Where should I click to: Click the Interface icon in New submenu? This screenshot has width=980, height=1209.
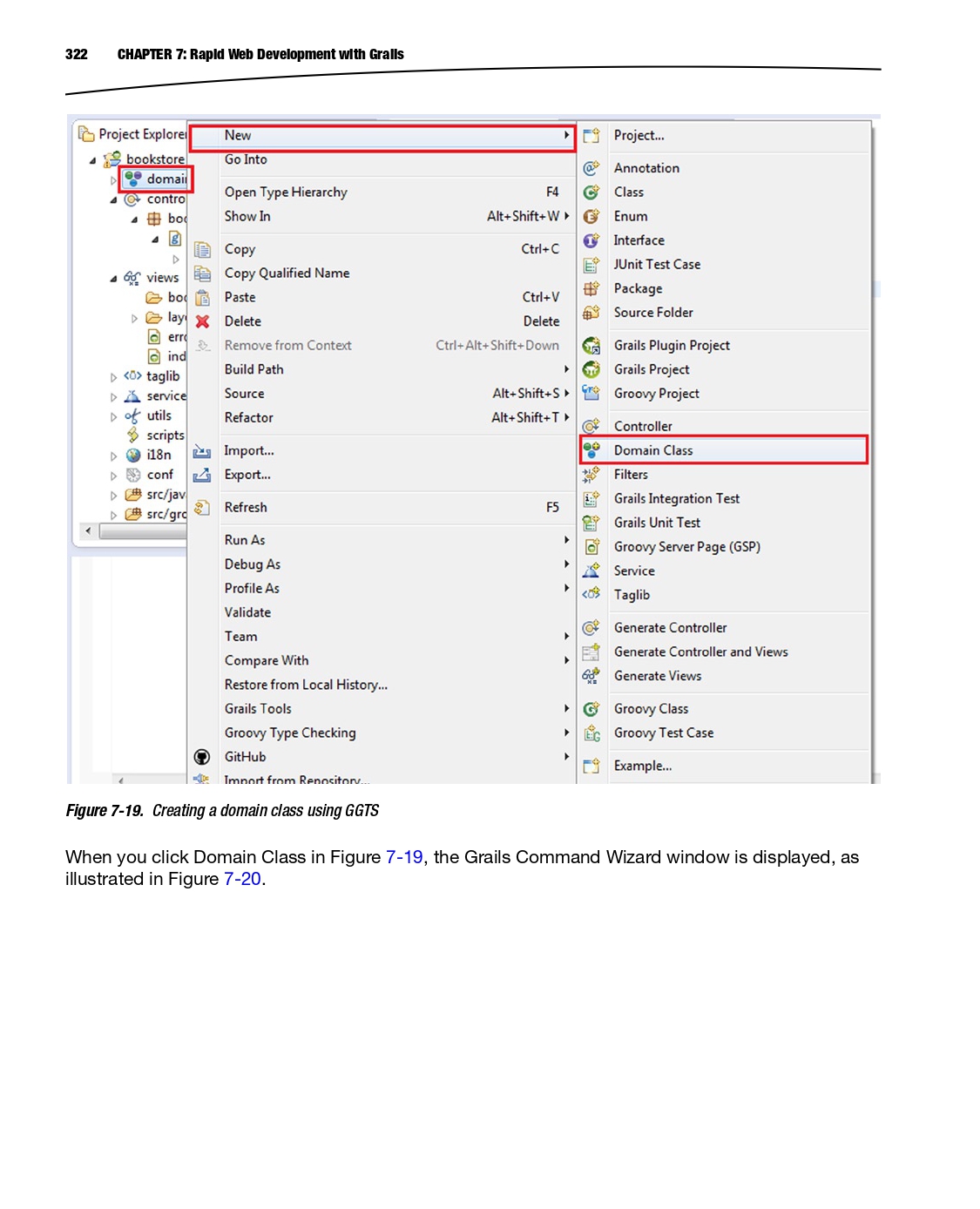591,240
